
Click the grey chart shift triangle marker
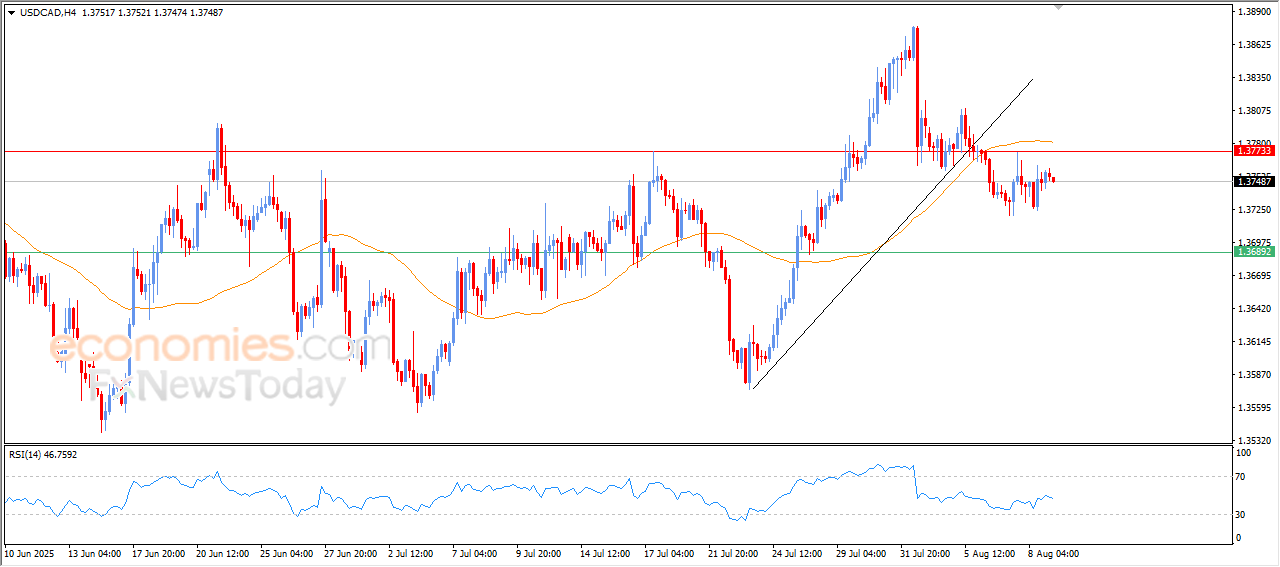pyautogui.click(x=1059, y=7)
